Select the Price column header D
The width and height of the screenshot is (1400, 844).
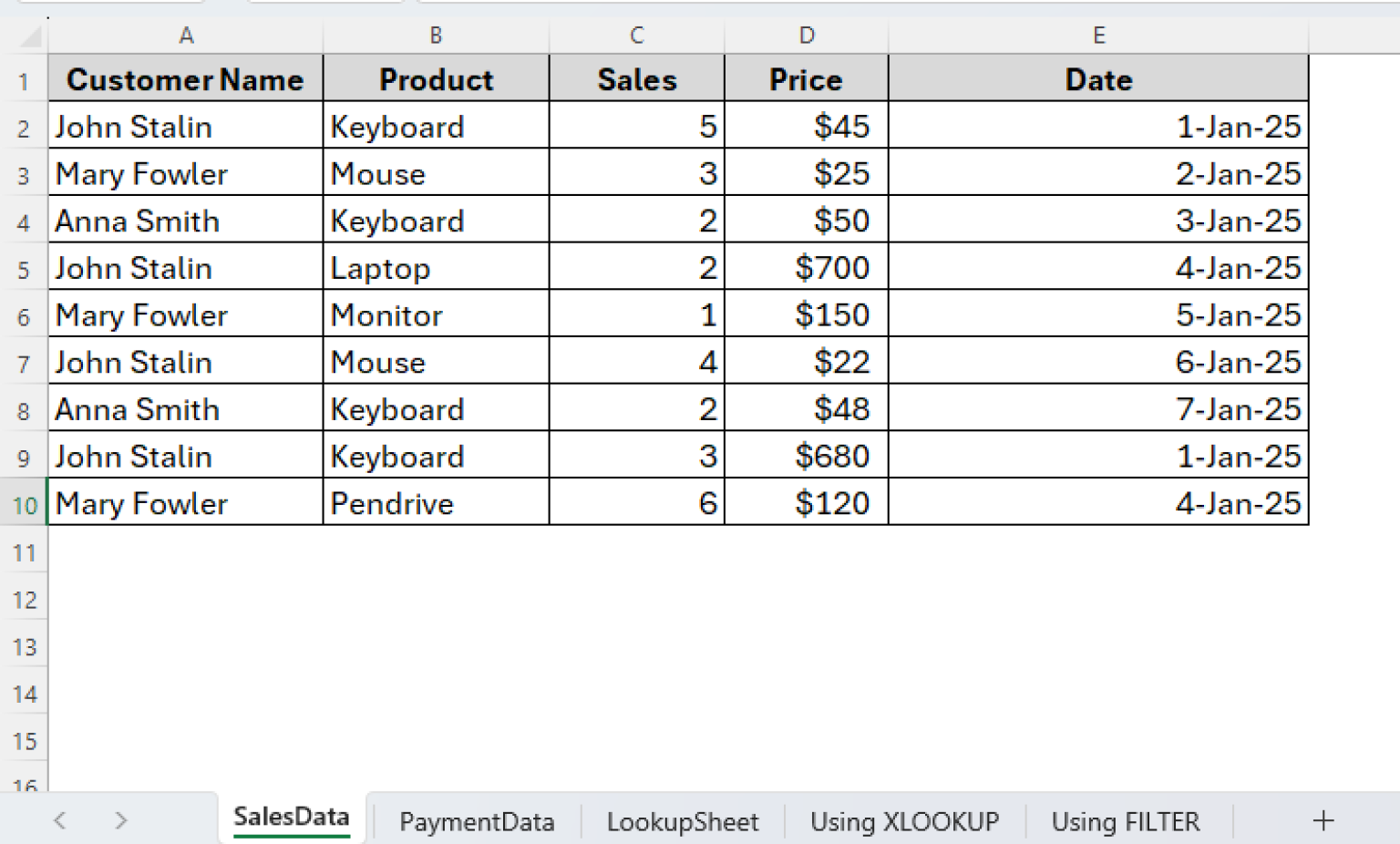[x=806, y=36]
